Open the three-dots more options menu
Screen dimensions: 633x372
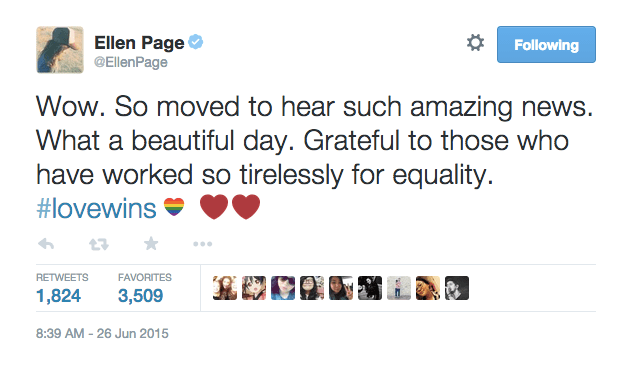point(203,244)
